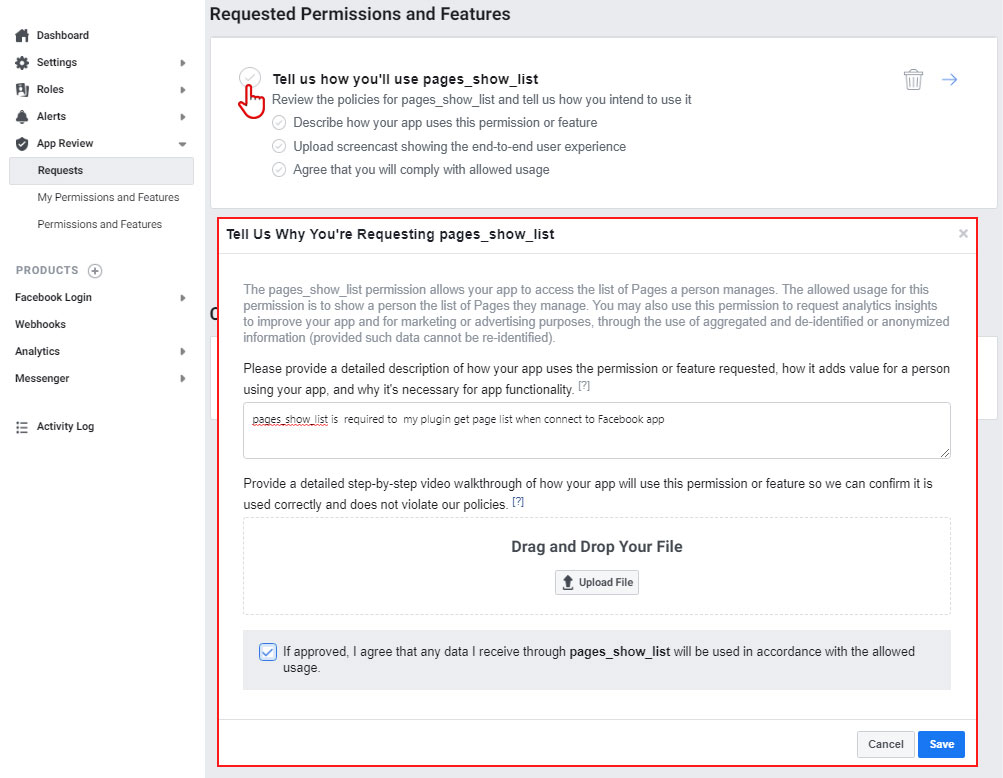Click the check circle beside 'Upload screencast'

(x=279, y=147)
